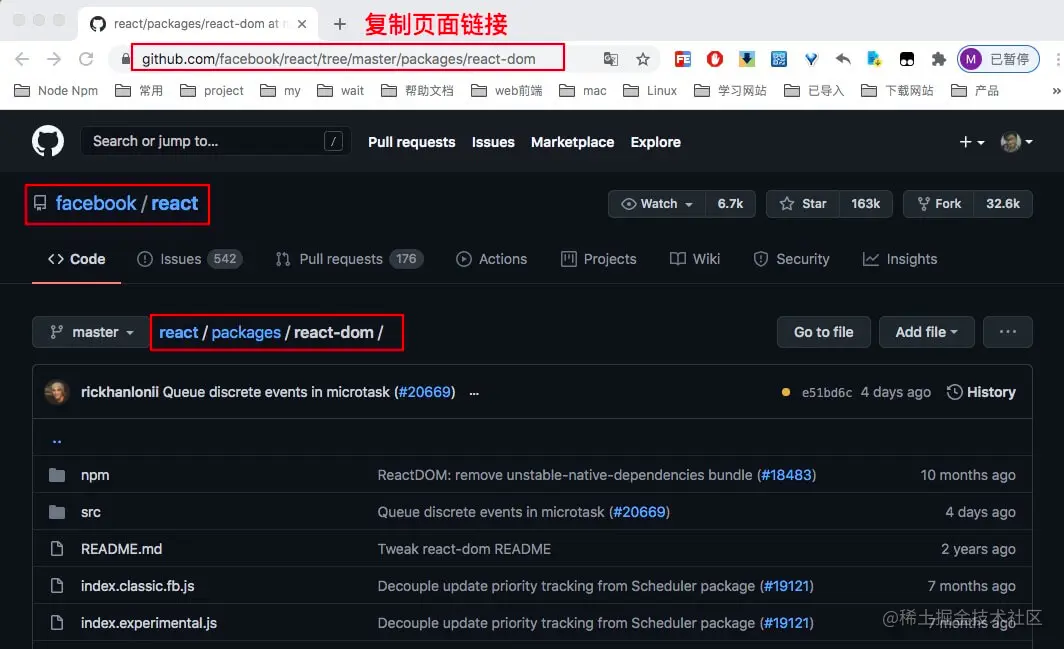
Task: Click the GitHub Octocat logo
Action: [x=48, y=141]
